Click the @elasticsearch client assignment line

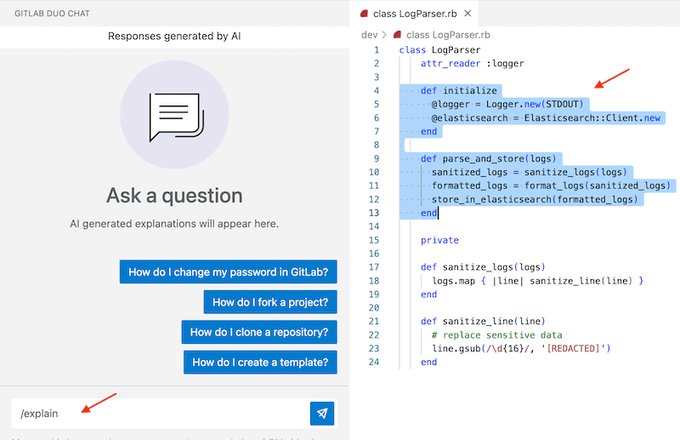546,118
